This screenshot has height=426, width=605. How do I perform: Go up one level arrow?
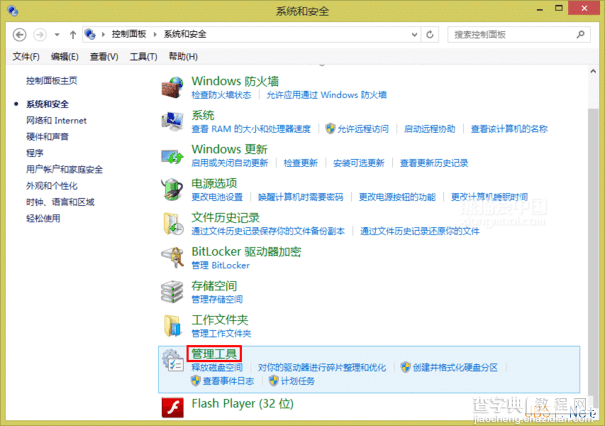click(x=73, y=35)
